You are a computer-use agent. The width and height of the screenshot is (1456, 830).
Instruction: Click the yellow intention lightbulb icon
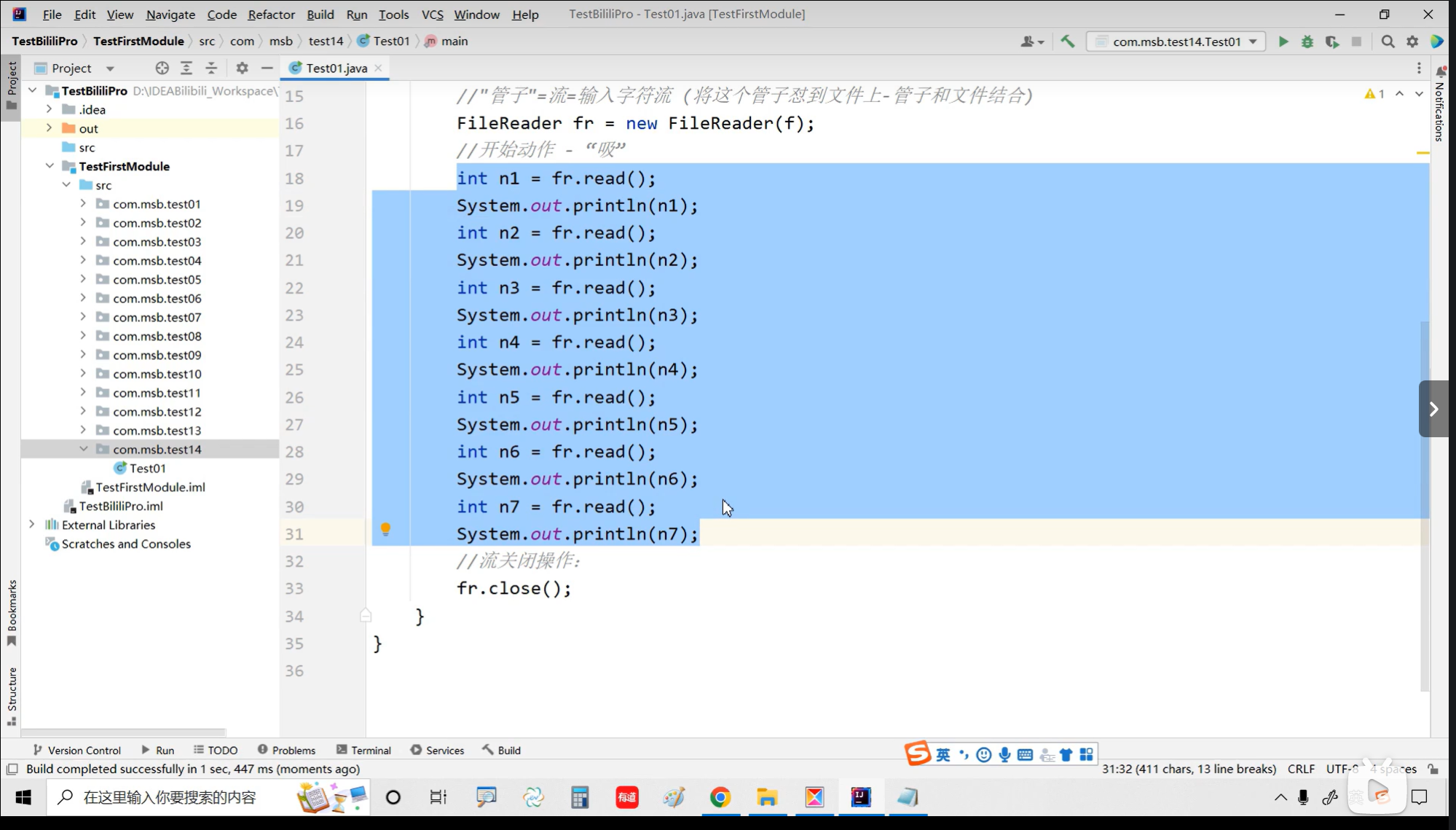click(x=385, y=529)
